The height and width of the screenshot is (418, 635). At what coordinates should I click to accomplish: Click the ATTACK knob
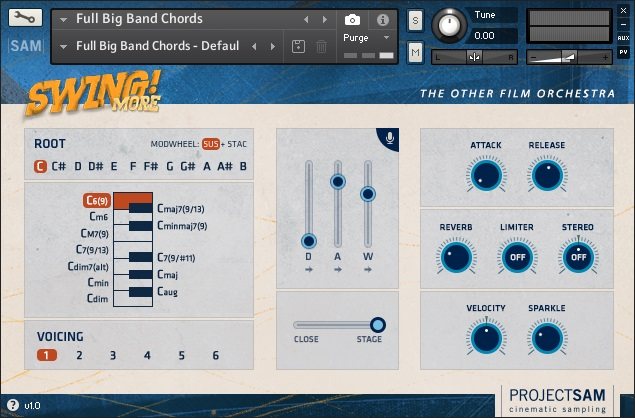click(x=486, y=175)
